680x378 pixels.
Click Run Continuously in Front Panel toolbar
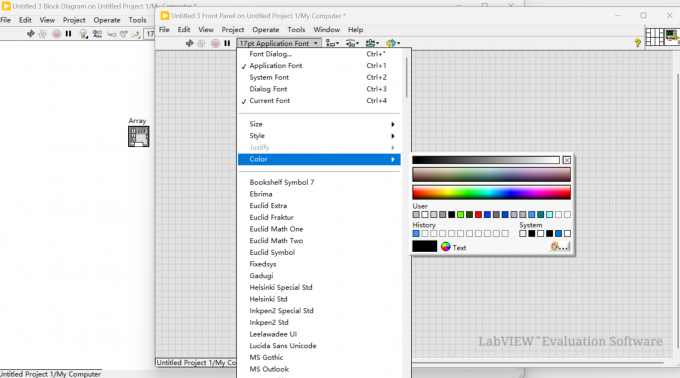[x=201, y=43]
